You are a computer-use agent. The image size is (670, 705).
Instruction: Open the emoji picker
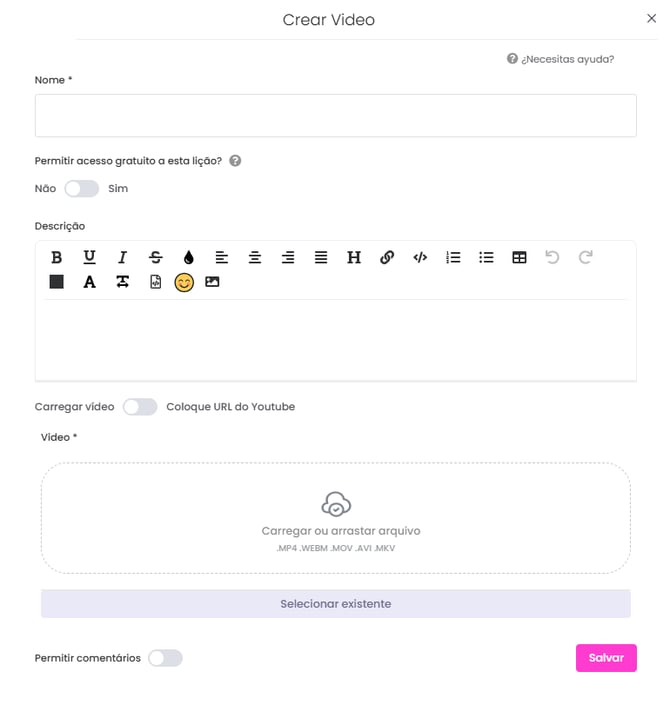click(184, 282)
